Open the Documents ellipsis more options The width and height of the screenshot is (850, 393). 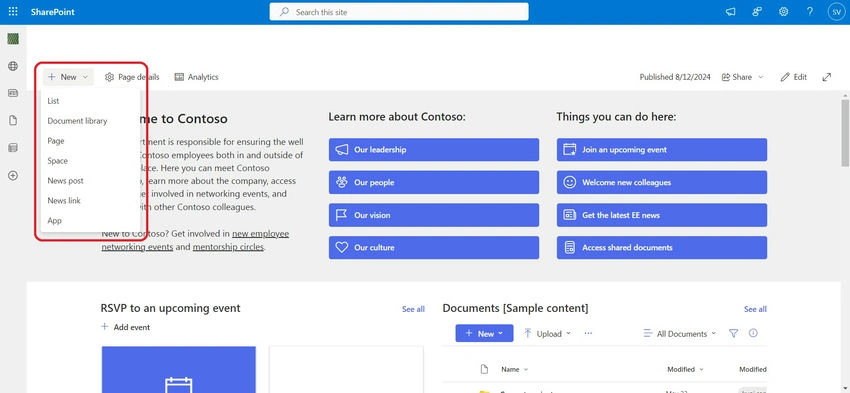588,333
